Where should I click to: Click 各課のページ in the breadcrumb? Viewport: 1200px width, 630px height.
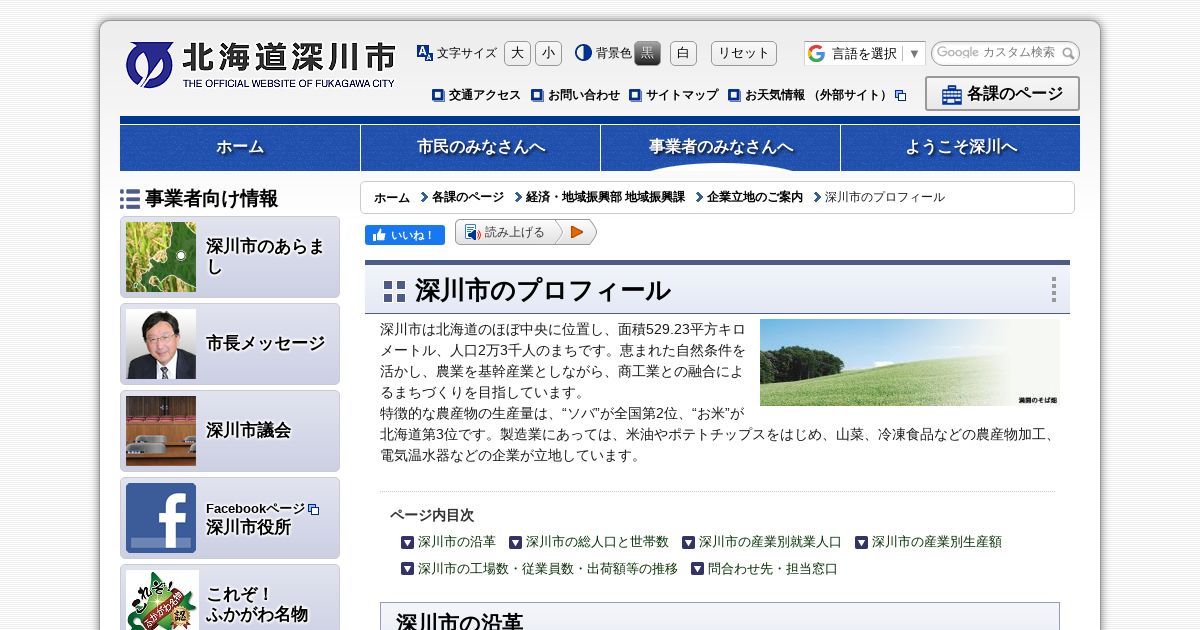[x=468, y=197]
